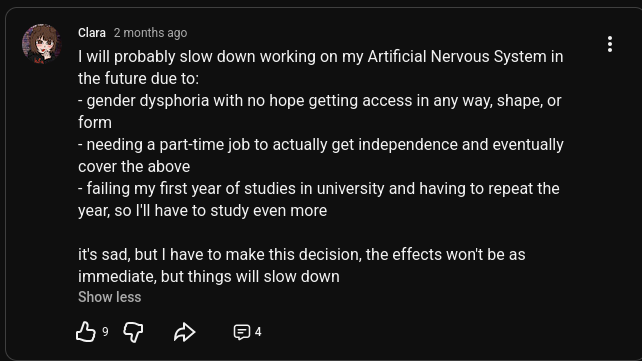Click the 'failing my first year' bullet line
This screenshot has height=361, width=642.
click(x=319, y=189)
